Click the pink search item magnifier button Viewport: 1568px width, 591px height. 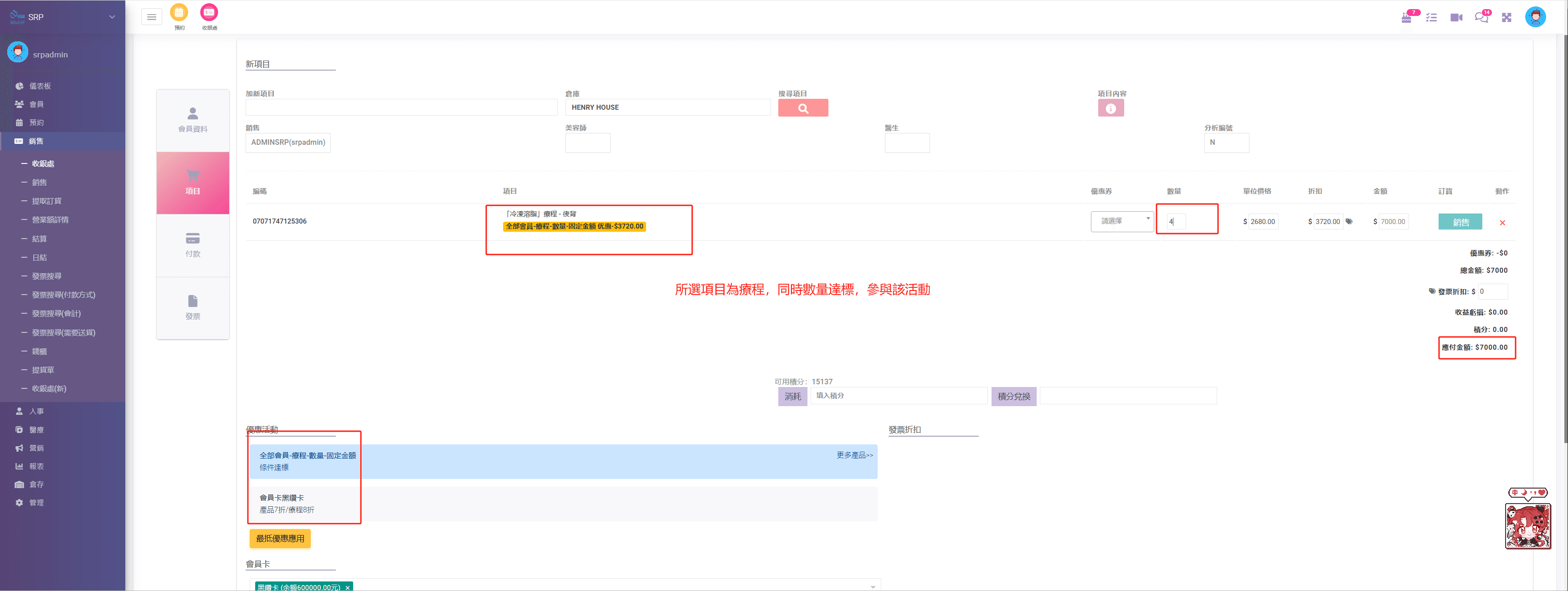[803, 108]
